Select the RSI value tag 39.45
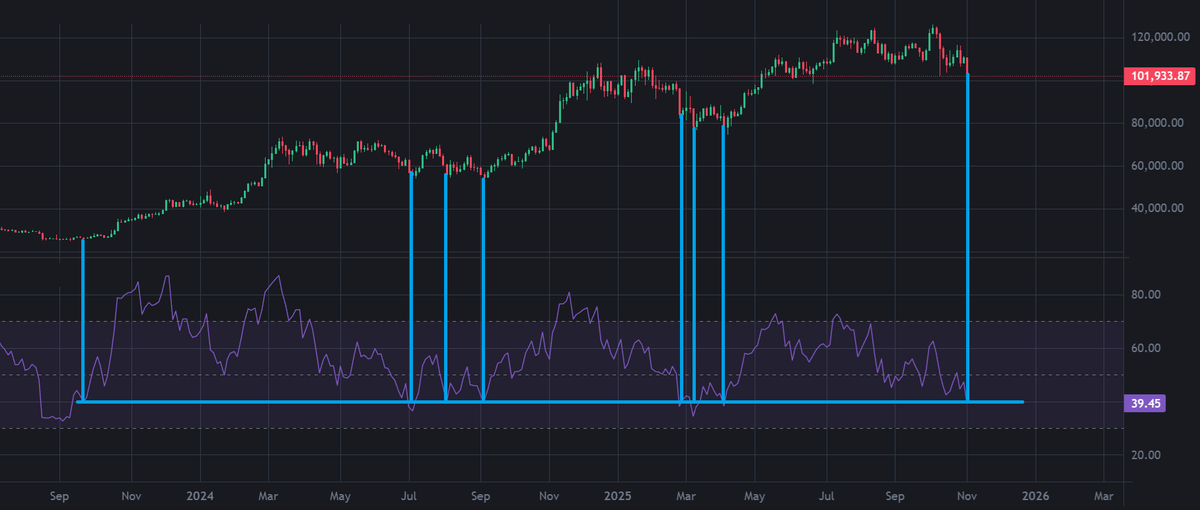 coord(1145,402)
